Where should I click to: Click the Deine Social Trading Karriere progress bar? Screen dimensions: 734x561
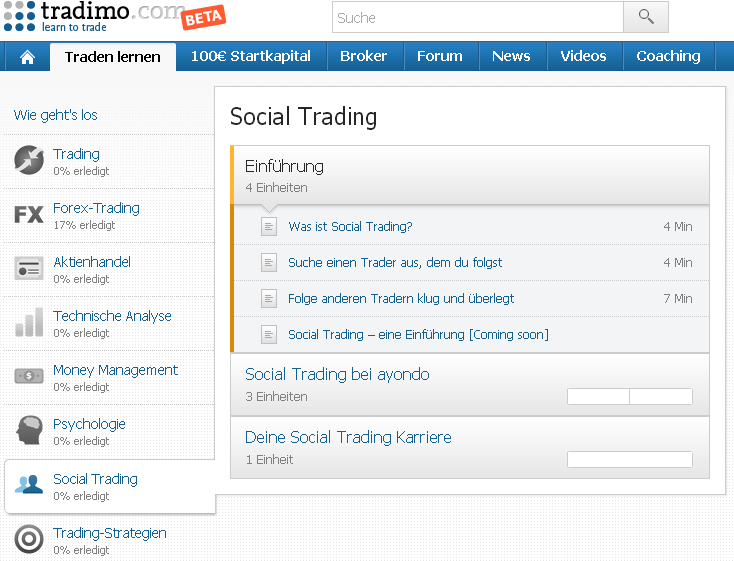629,460
